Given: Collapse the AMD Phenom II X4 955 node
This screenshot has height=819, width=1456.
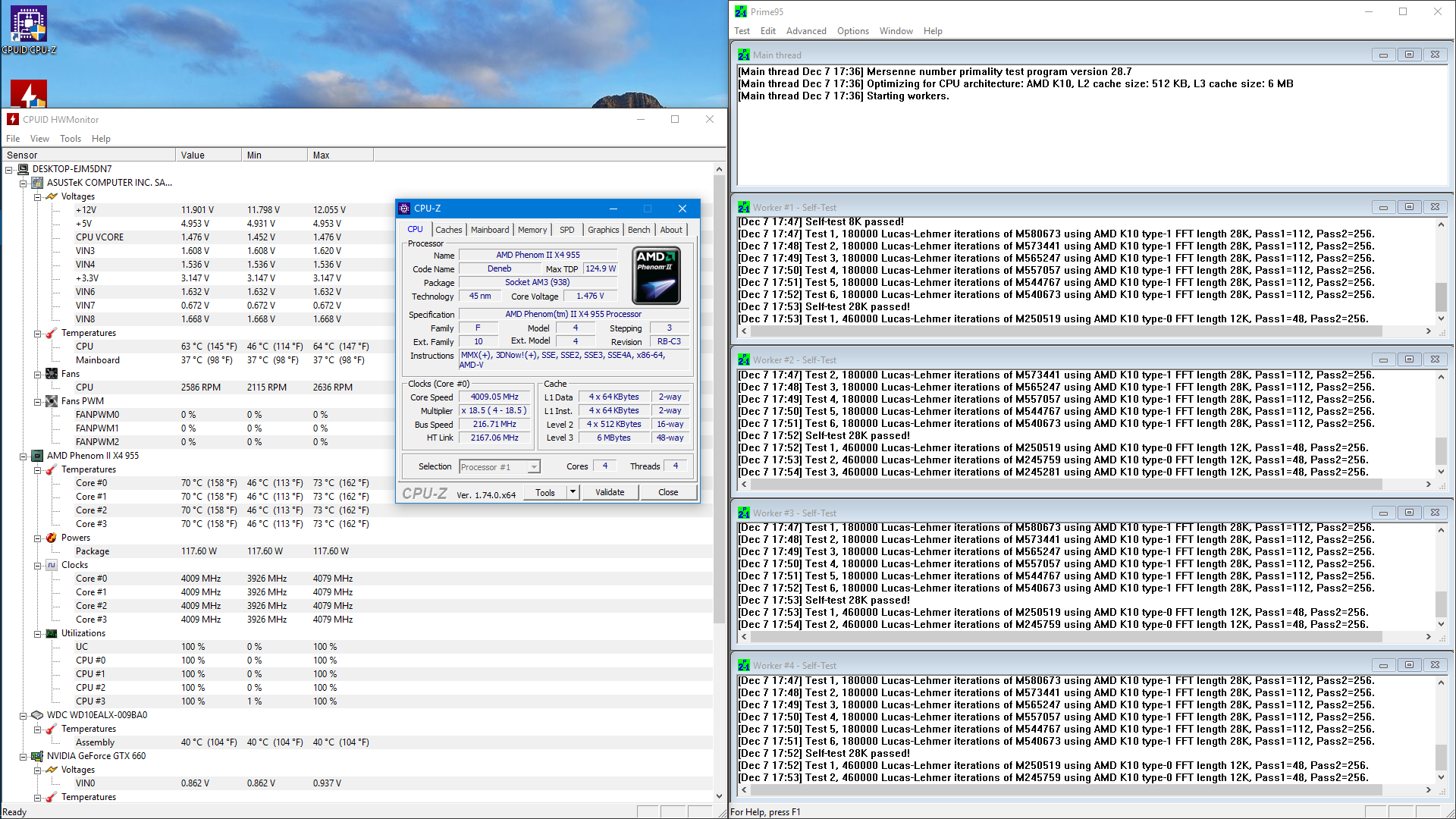Looking at the screenshot, I should pyautogui.click(x=24, y=456).
